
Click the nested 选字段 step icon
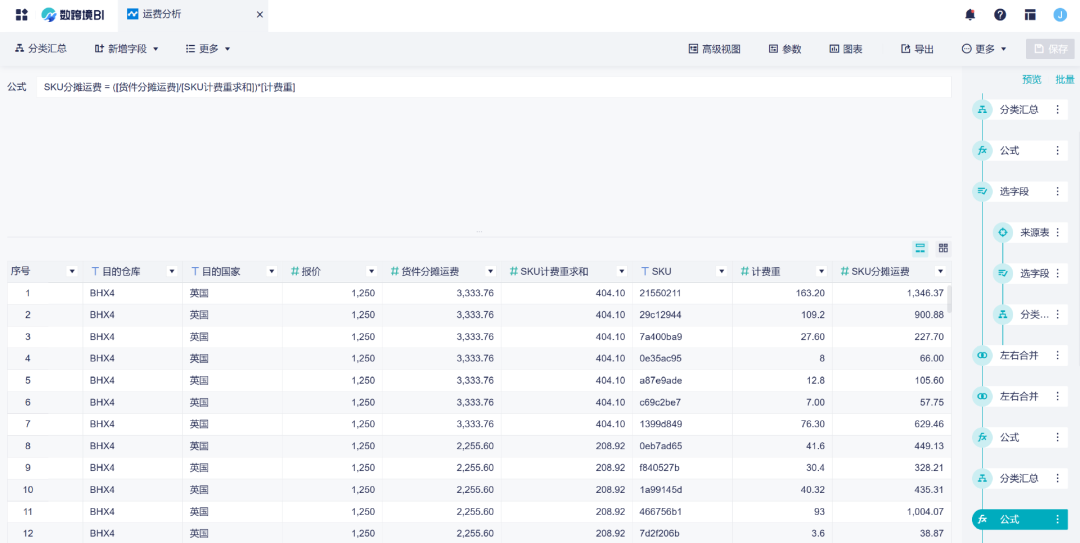pyautogui.click(x=1003, y=274)
